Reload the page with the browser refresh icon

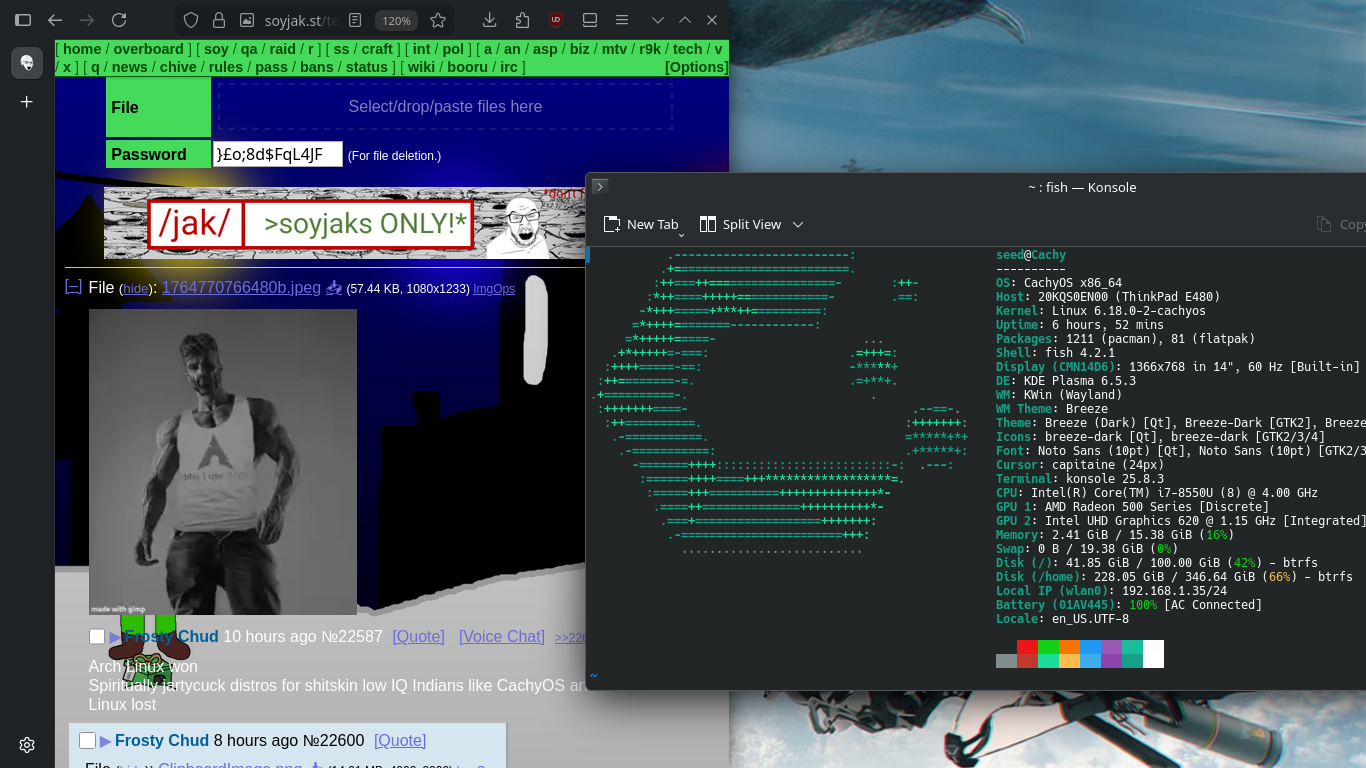(x=119, y=20)
